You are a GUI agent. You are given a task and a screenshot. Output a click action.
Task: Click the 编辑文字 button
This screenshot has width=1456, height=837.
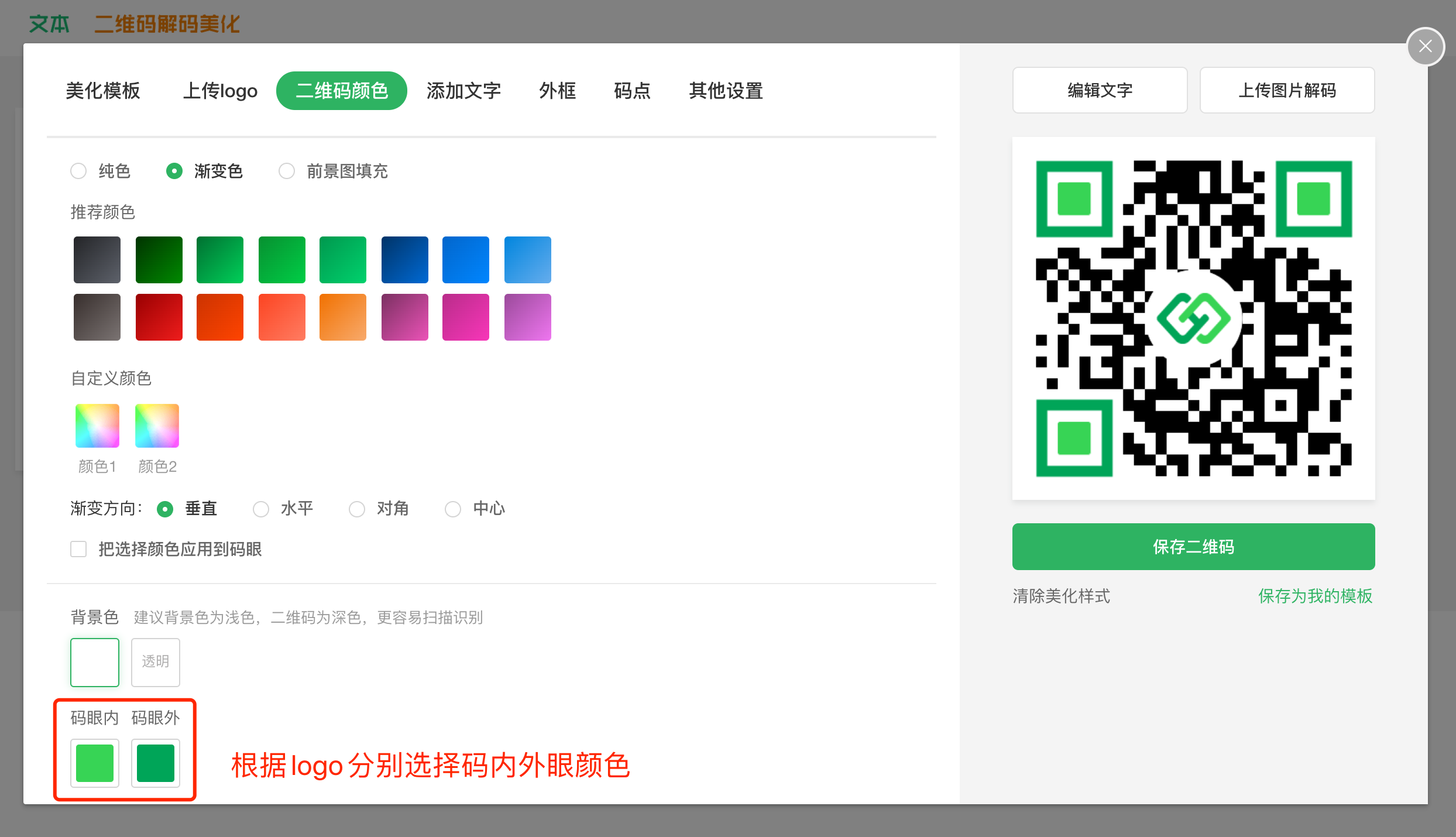[x=1100, y=90]
